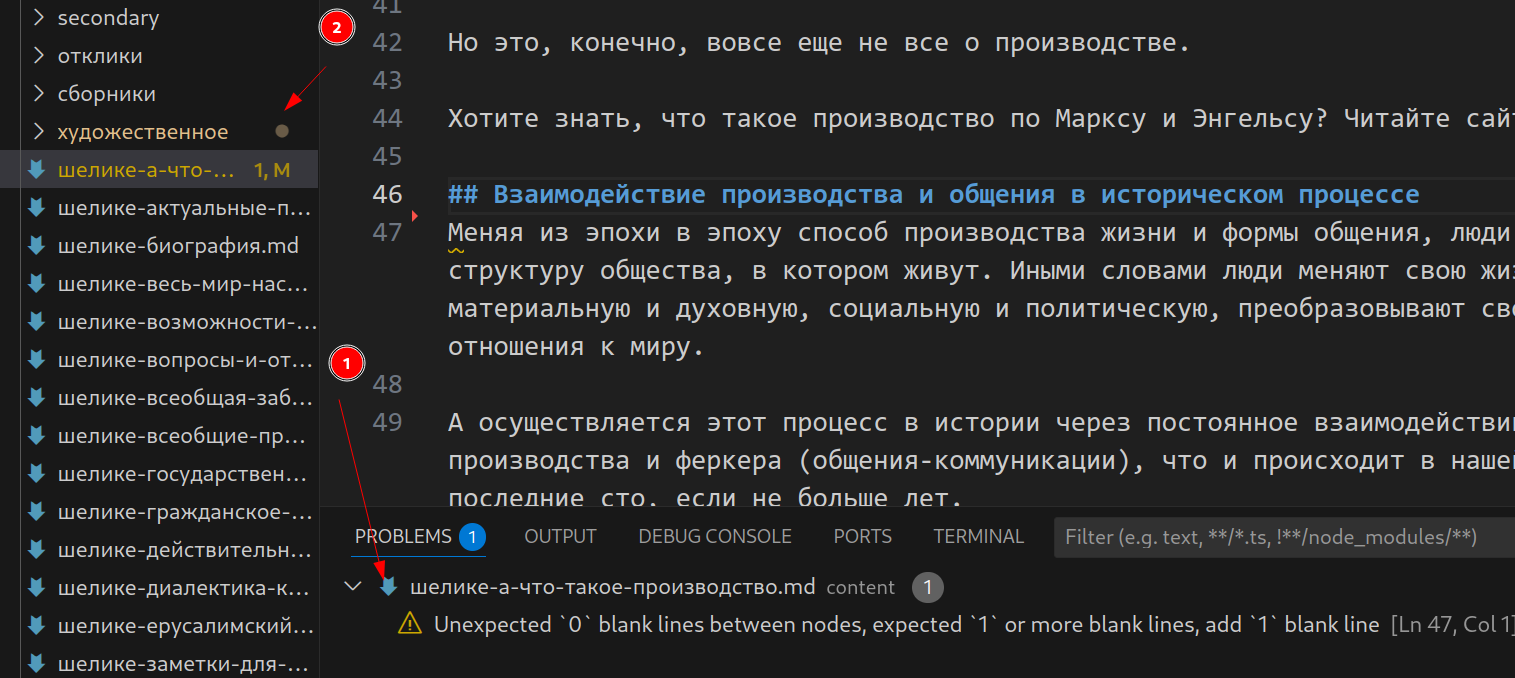Viewport: 1515px width, 678px height.
Task: Collapse the problems file group chevron
Action: tap(353, 587)
